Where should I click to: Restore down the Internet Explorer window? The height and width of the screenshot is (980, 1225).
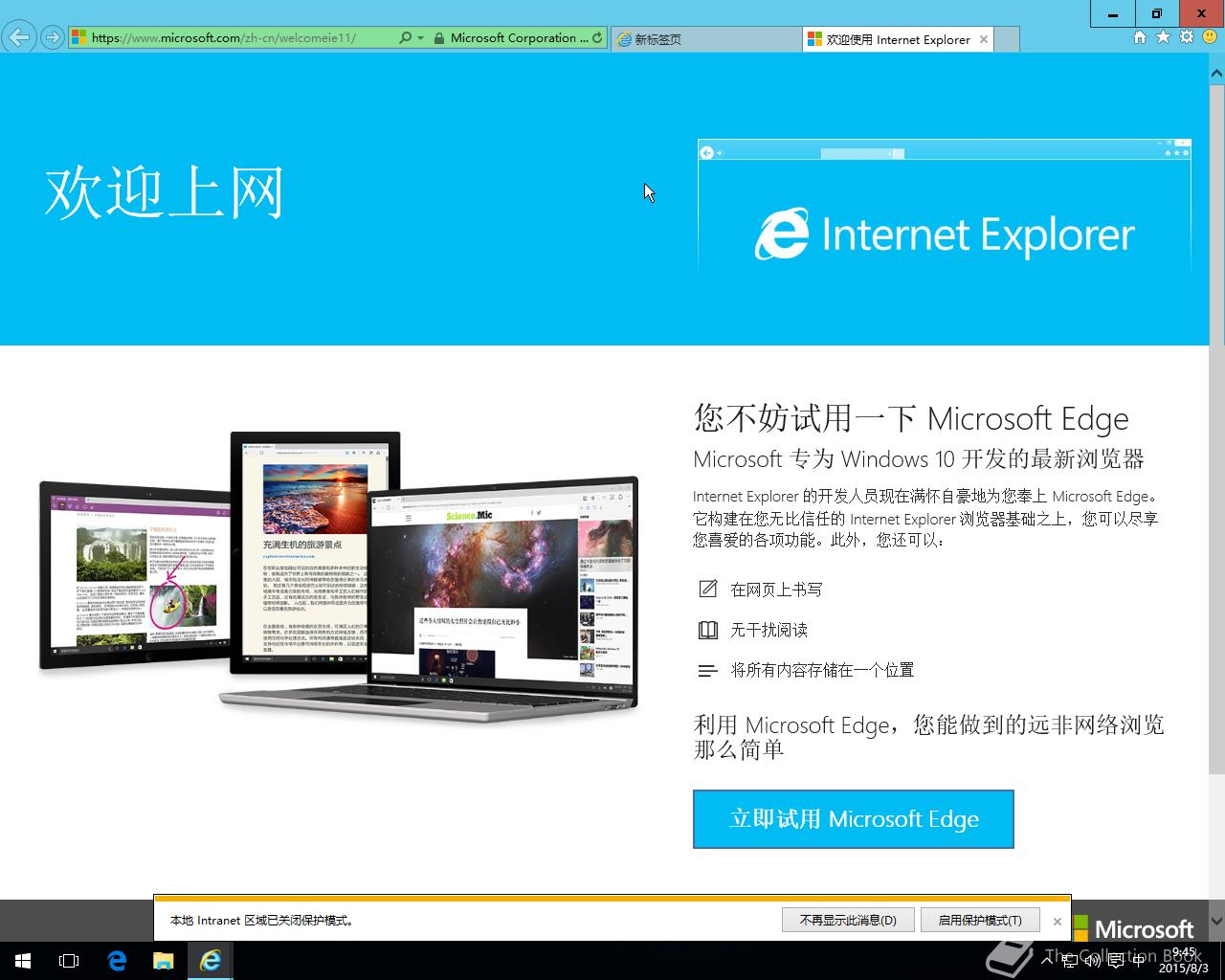pyautogui.click(x=1157, y=13)
